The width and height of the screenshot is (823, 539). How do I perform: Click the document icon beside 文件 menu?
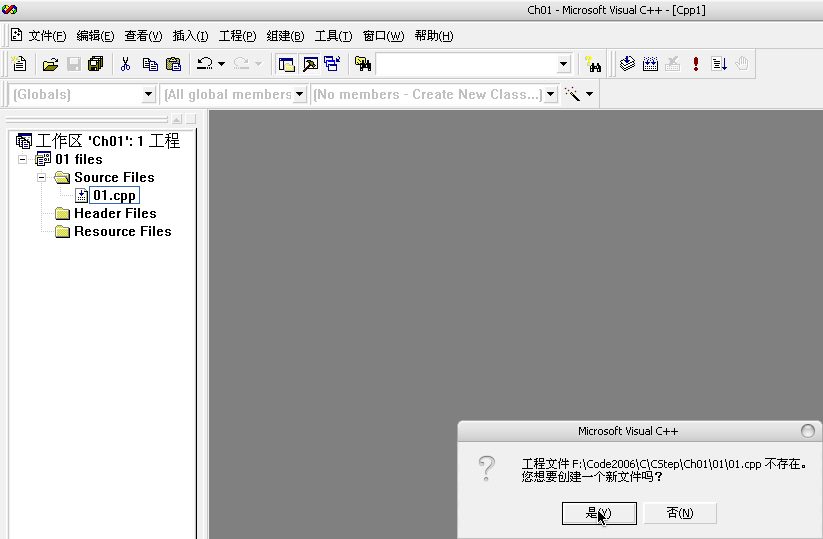click(x=17, y=35)
